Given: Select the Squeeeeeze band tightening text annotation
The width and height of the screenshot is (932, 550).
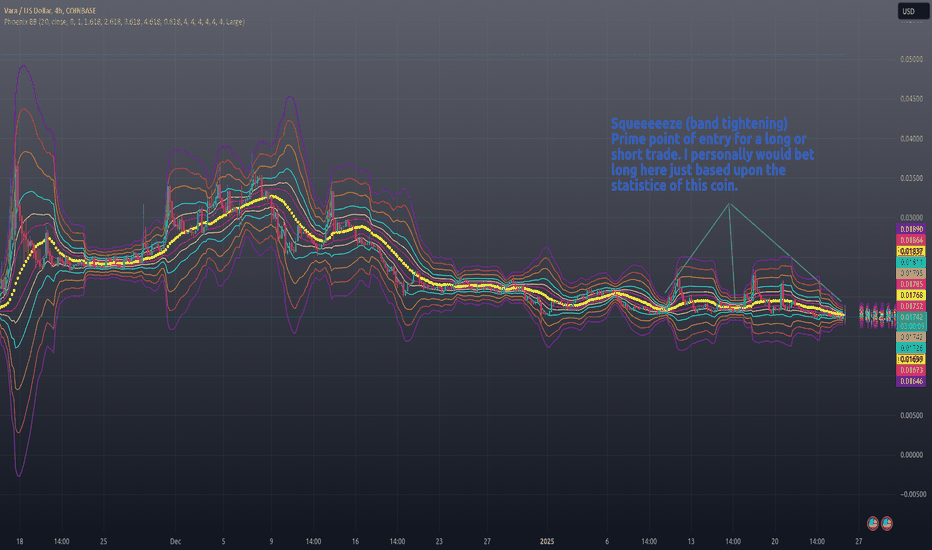Looking at the screenshot, I should tap(713, 155).
